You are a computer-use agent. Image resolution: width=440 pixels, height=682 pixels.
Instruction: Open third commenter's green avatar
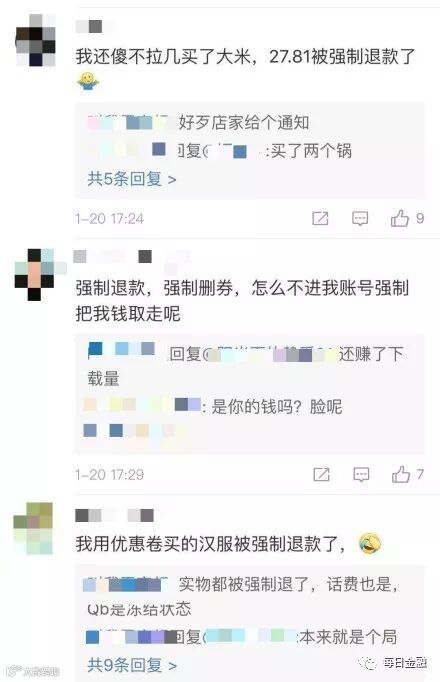tap(33, 528)
